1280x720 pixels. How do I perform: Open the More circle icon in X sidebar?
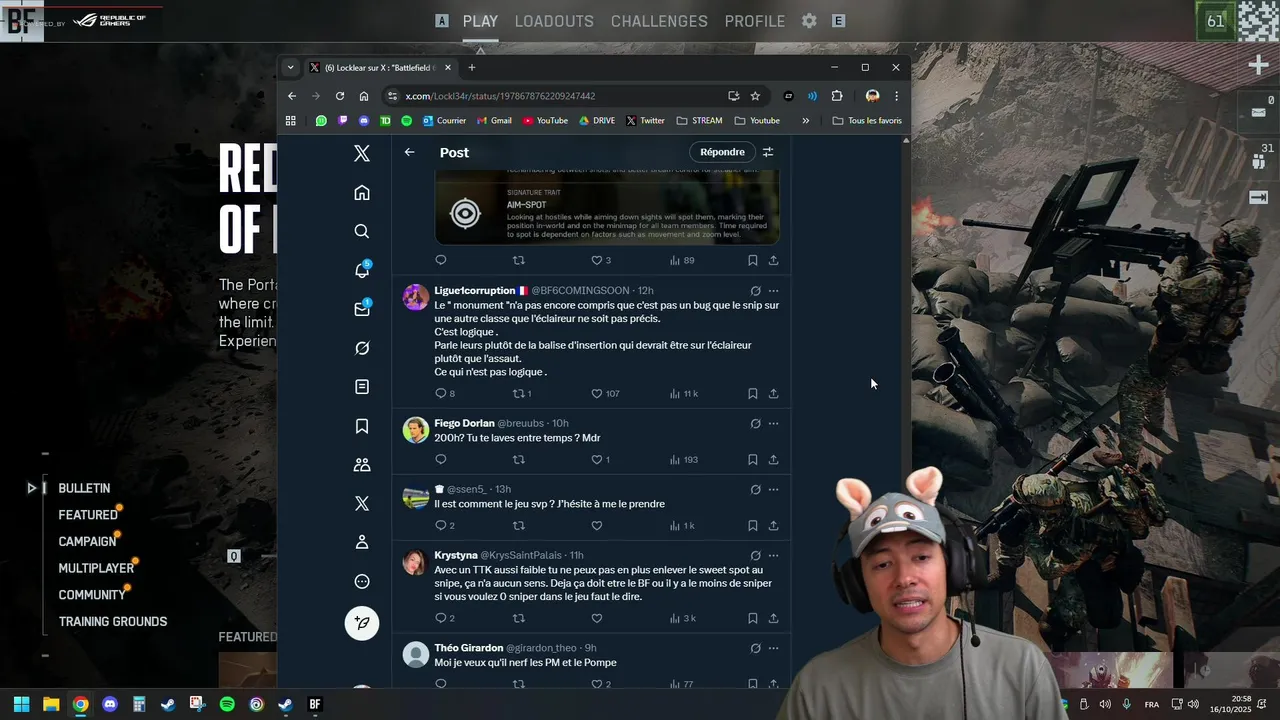[x=362, y=581]
